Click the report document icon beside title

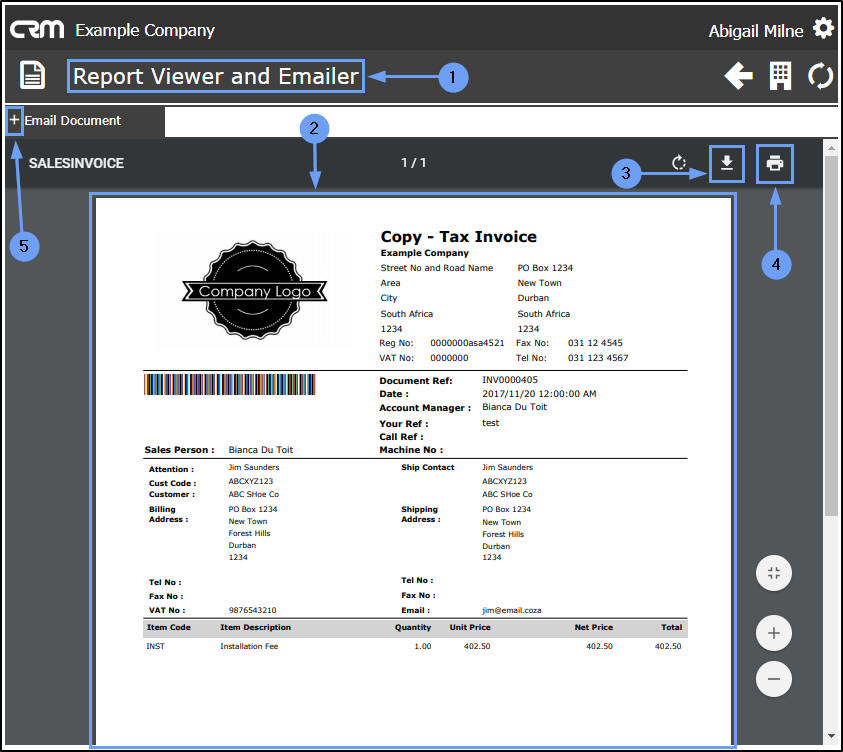point(33,76)
